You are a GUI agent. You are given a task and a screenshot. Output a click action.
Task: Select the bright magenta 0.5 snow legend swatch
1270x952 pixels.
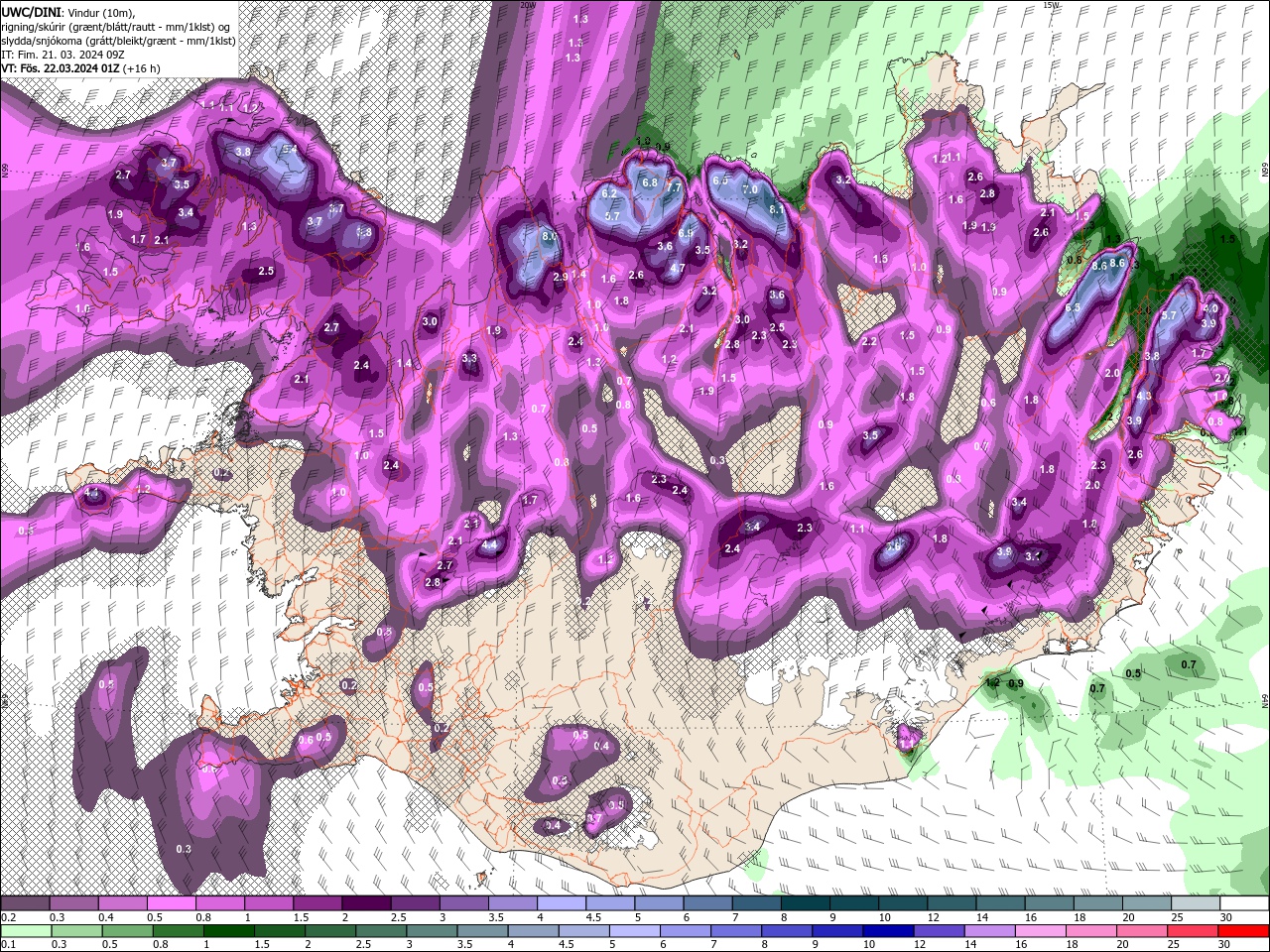(171, 902)
